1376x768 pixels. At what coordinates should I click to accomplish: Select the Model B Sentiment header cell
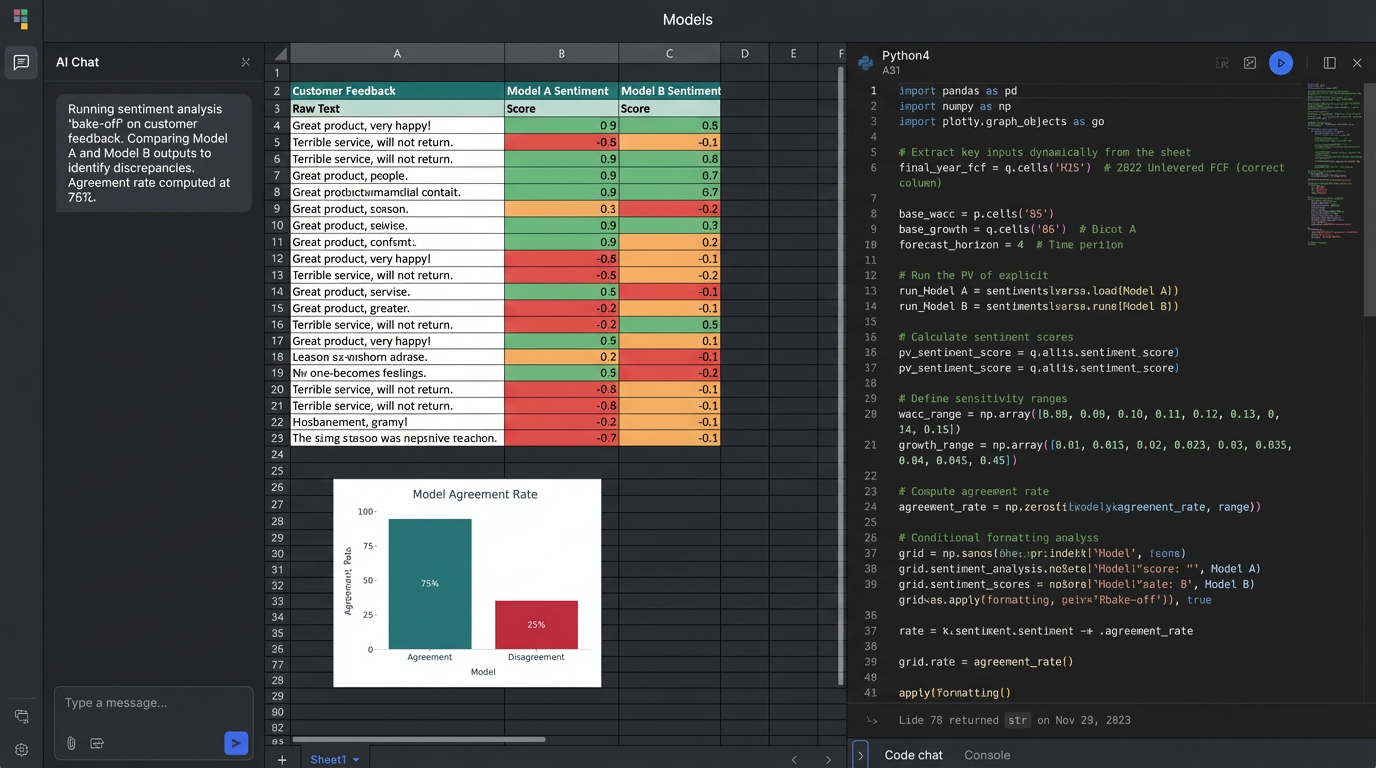669,91
